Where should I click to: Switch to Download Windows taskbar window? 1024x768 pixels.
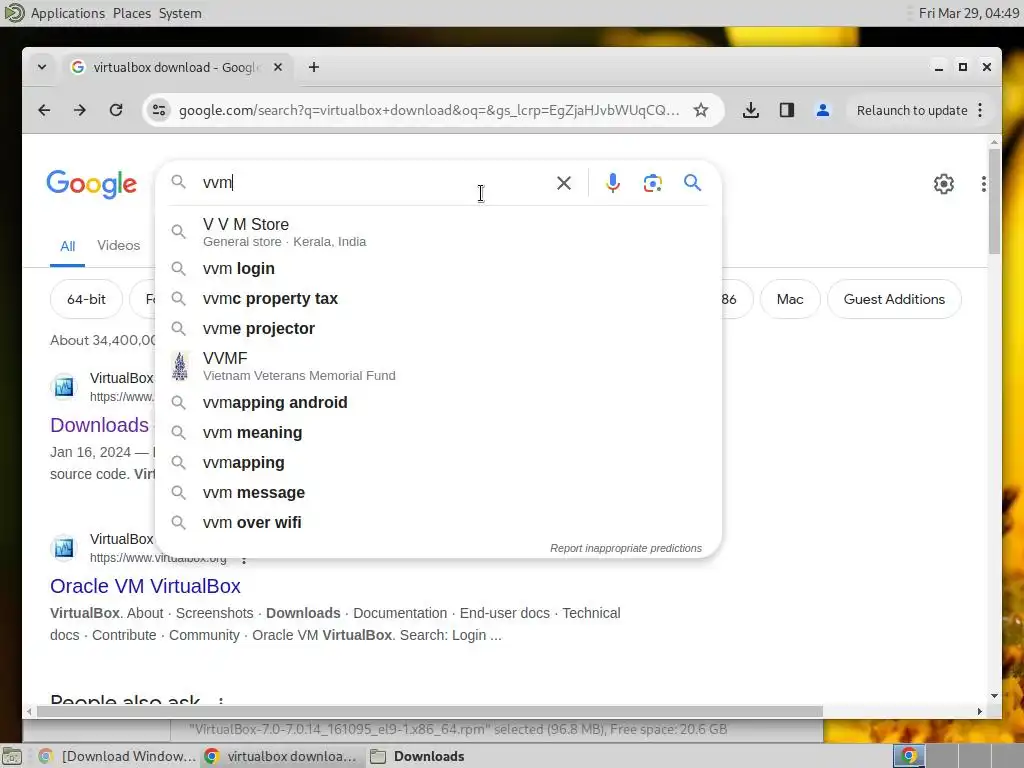point(118,756)
